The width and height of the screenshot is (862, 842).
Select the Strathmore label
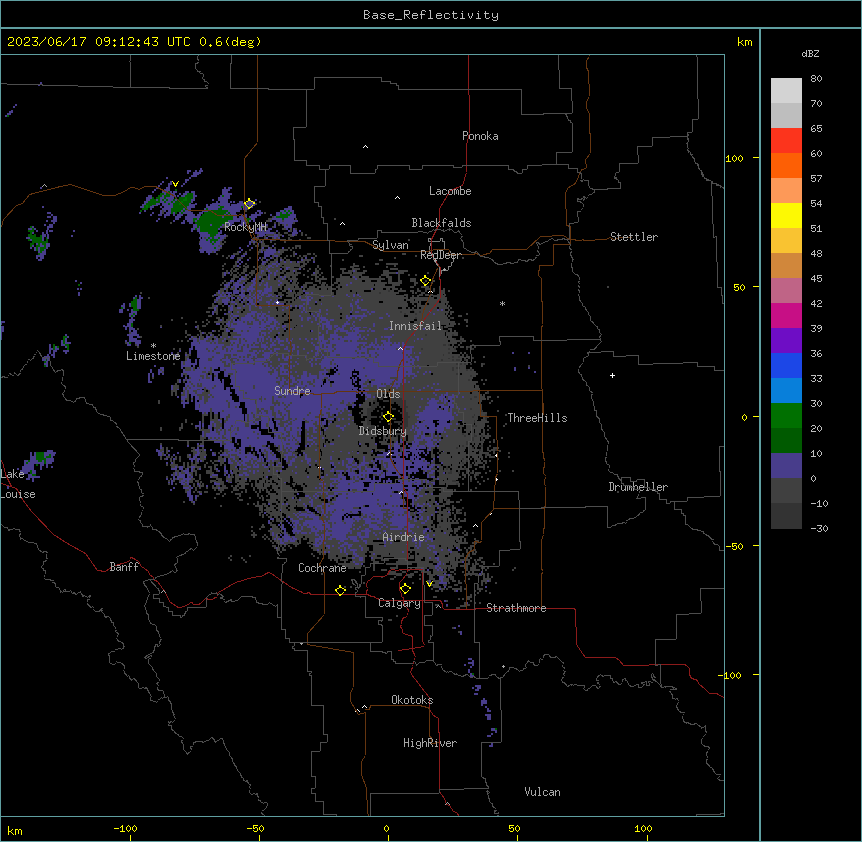516,608
